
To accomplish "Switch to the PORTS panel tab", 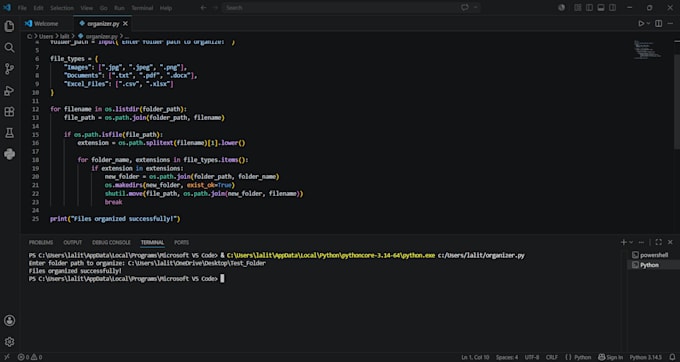I will point(181,242).
